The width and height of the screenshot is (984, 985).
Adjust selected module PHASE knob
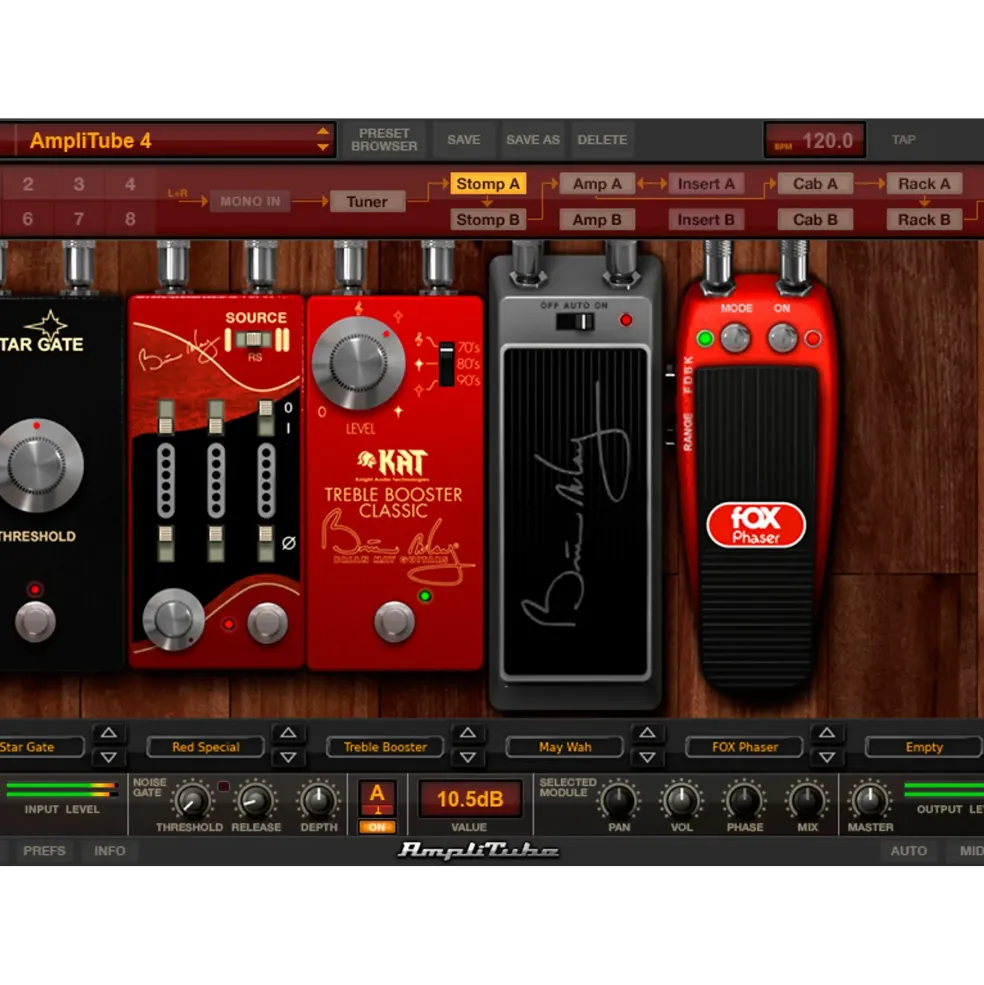[x=745, y=800]
